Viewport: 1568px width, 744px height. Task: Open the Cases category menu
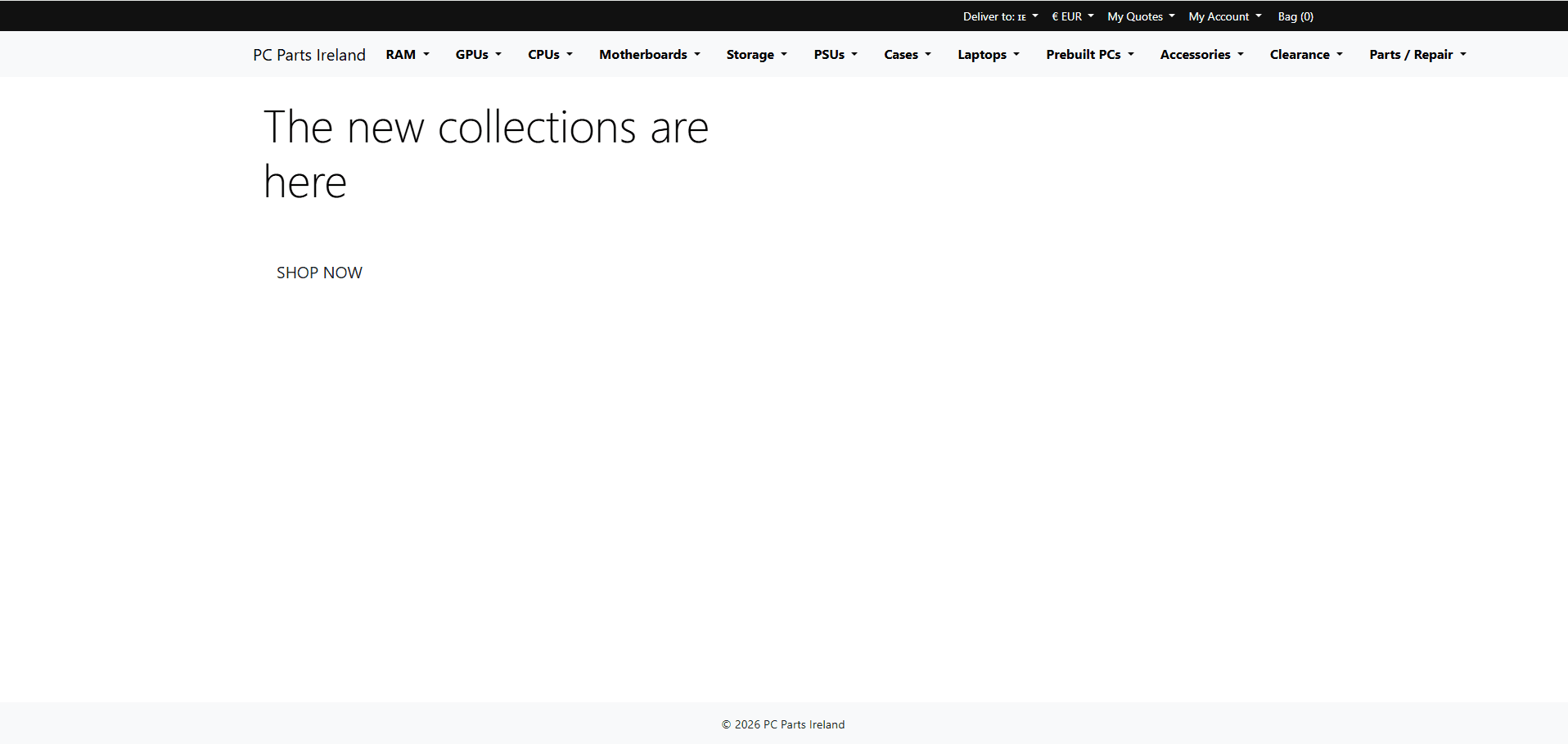coord(907,55)
